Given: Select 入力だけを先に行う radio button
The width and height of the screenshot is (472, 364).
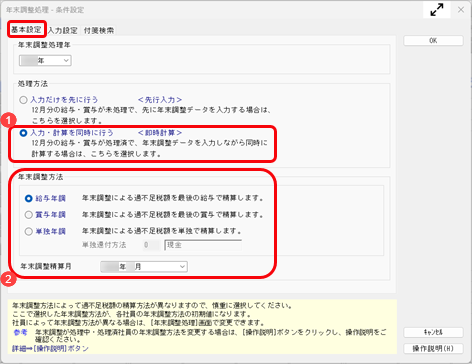Looking at the screenshot, I should (23, 100).
